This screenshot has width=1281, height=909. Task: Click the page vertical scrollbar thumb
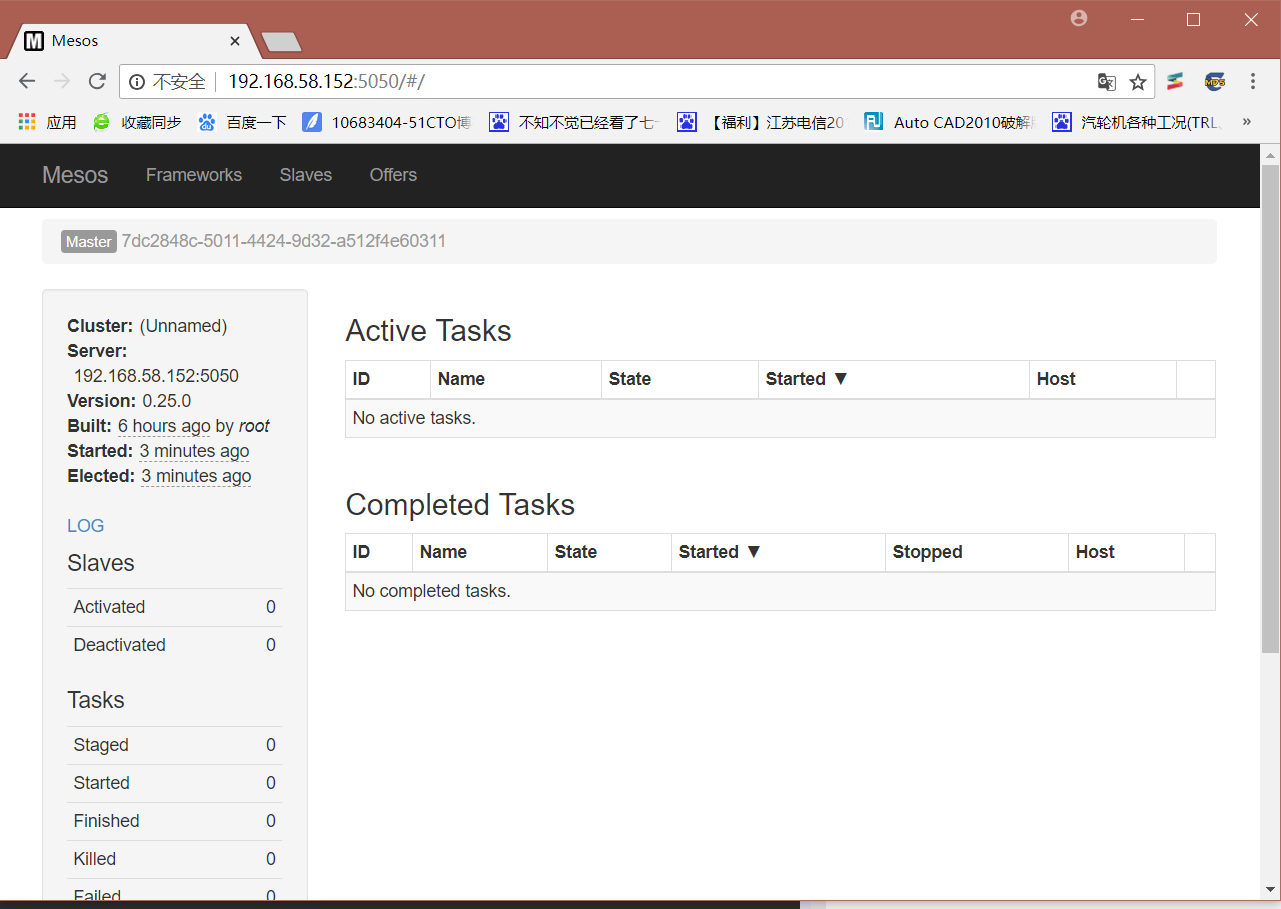pyautogui.click(x=1270, y=410)
